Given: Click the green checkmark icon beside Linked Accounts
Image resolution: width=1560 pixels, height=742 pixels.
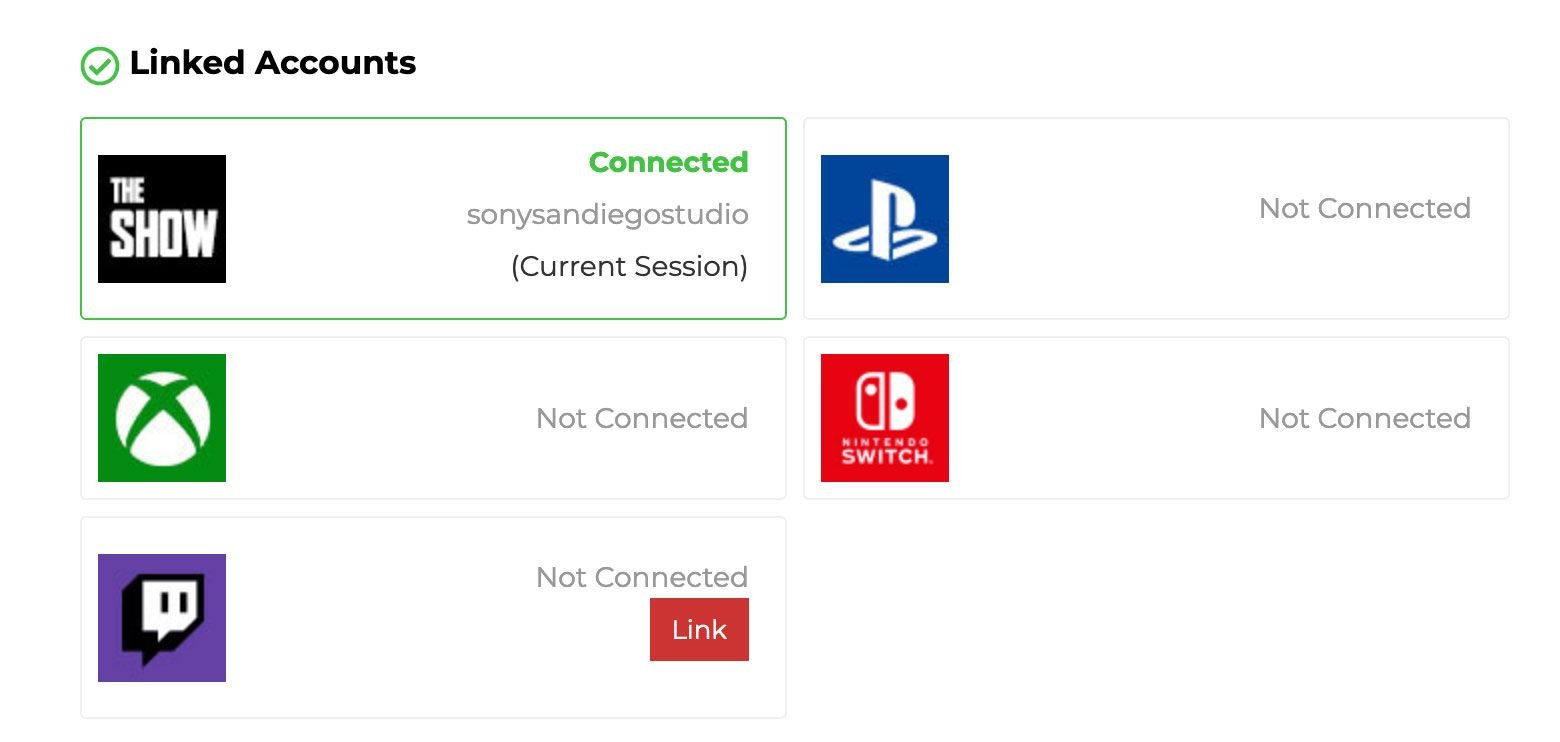Looking at the screenshot, I should click(x=99, y=66).
